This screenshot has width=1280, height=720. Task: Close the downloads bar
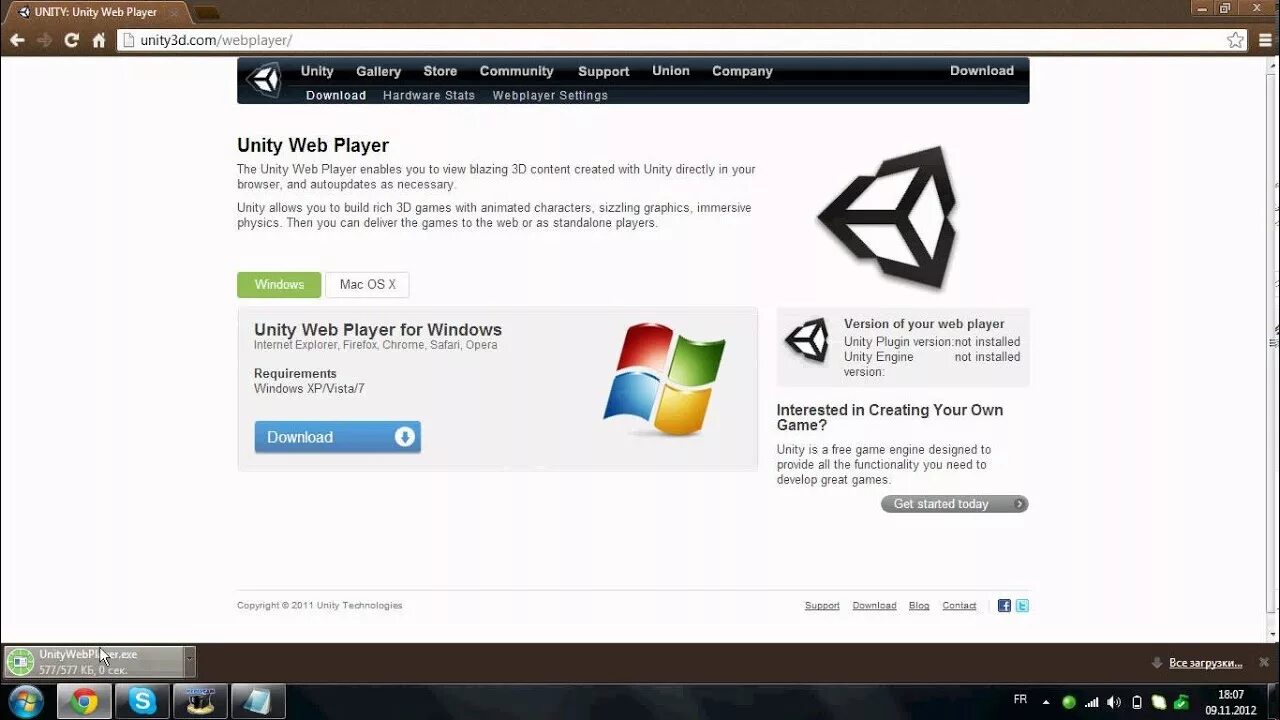point(1264,662)
